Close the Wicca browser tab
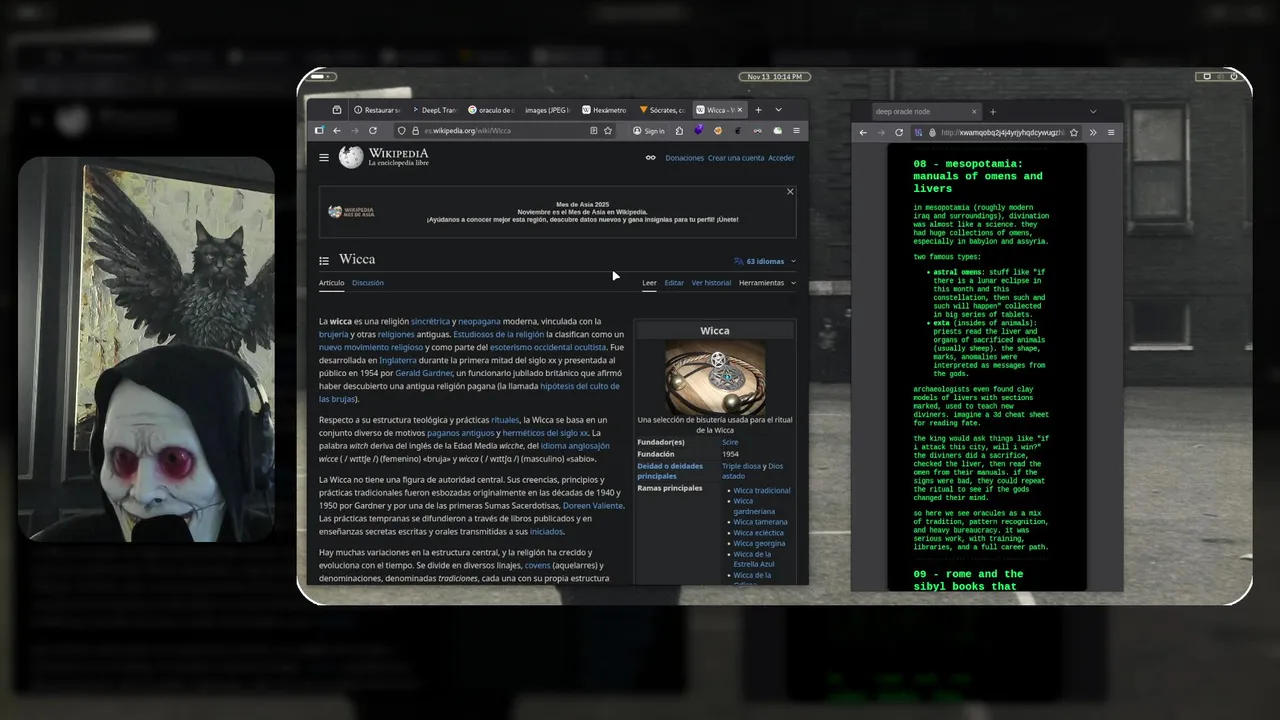The width and height of the screenshot is (1280, 720). coord(741,110)
